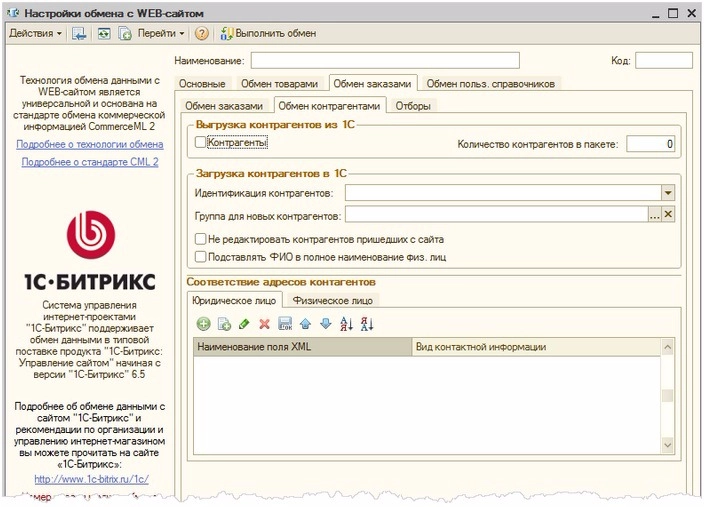Click the Finish editing save icon
704x507 pixels.
tap(285, 323)
